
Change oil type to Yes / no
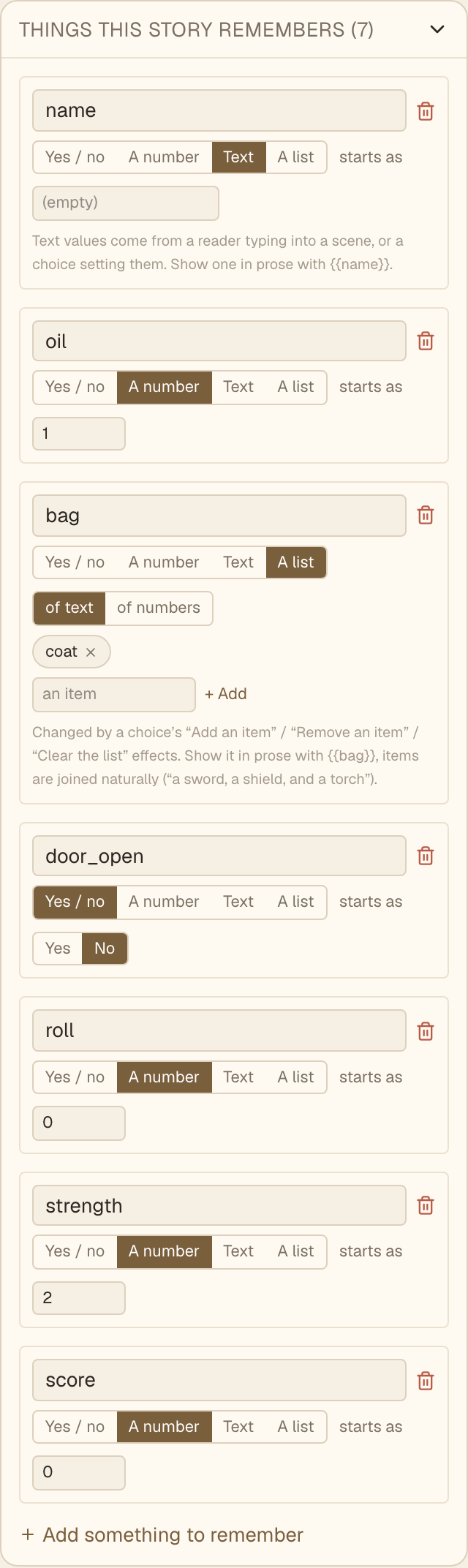click(75, 387)
